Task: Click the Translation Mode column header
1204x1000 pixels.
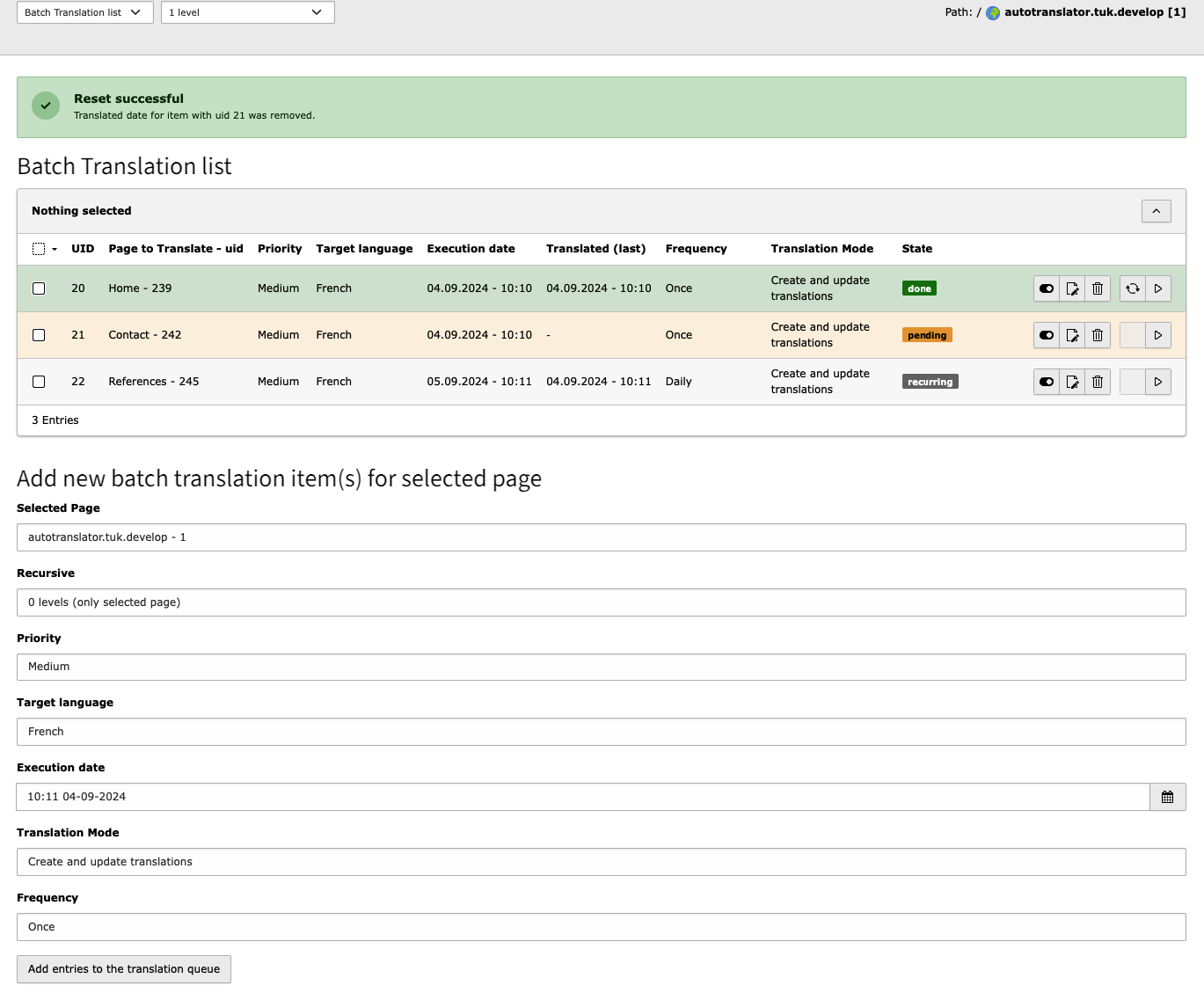Action: click(x=822, y=249)
